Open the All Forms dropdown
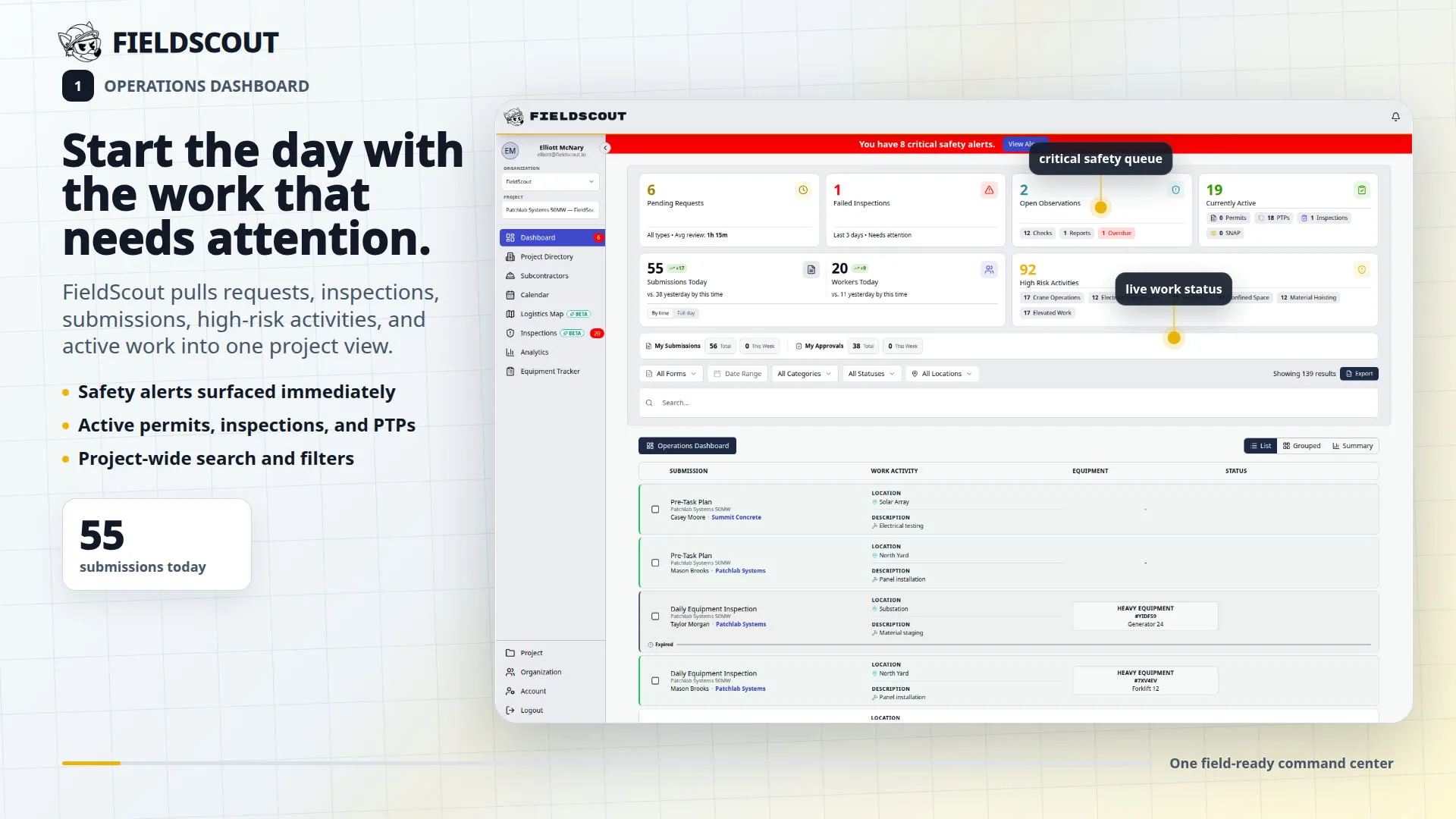1456x819 pixels. (670, 374)
